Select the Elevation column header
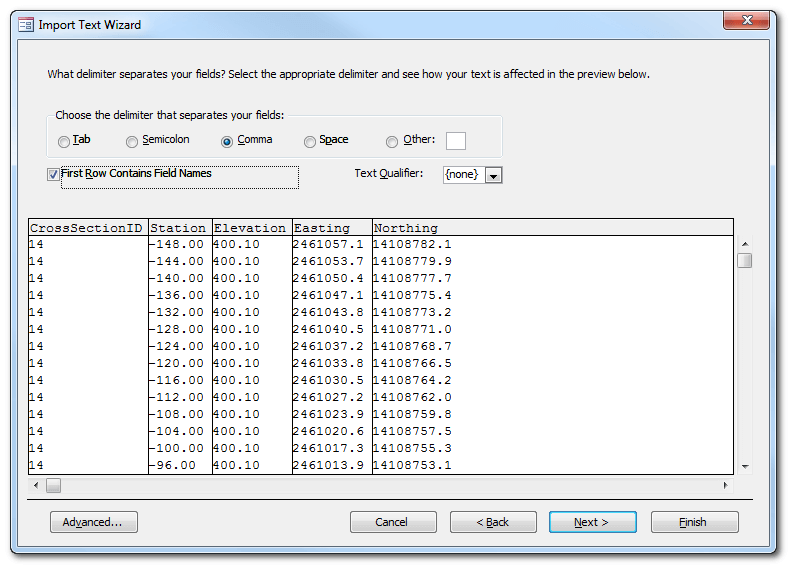The height and width of the screenshot is (565, 788). click(x=251, y=228)
